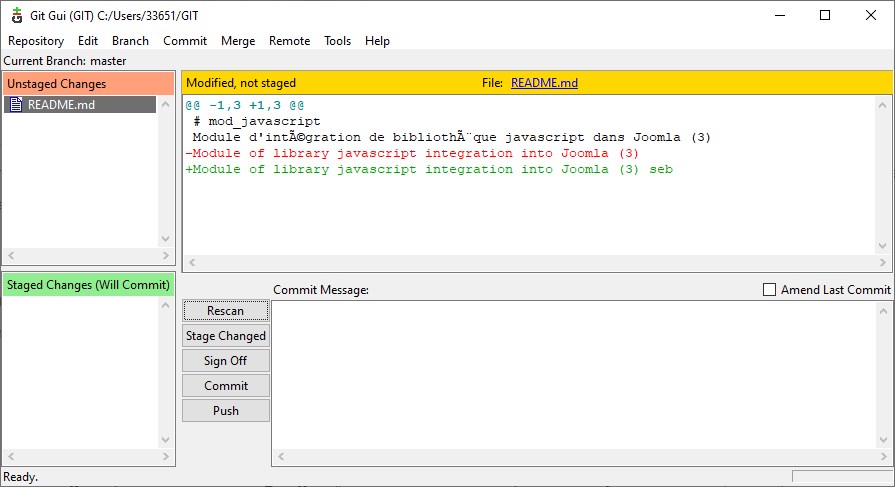Open the Branch menu
Image resolution: width=895 pixels, height=487 pixels.
click(x=130, y=41)
